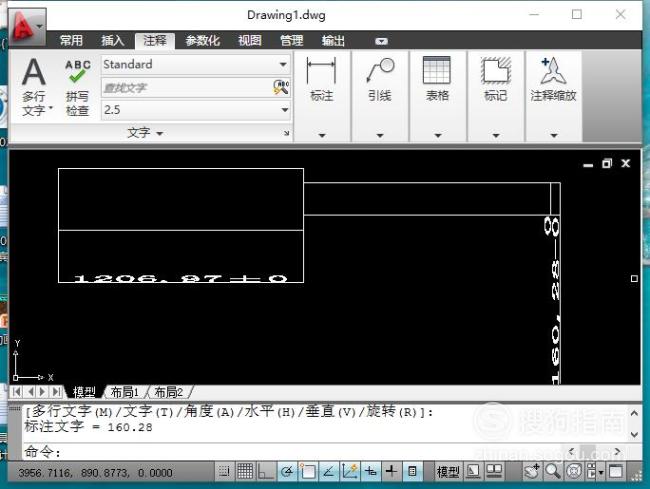Toggle Dynamic UCS in status bar
This screenshot has height=489, width=650.
tap(350, 471)
